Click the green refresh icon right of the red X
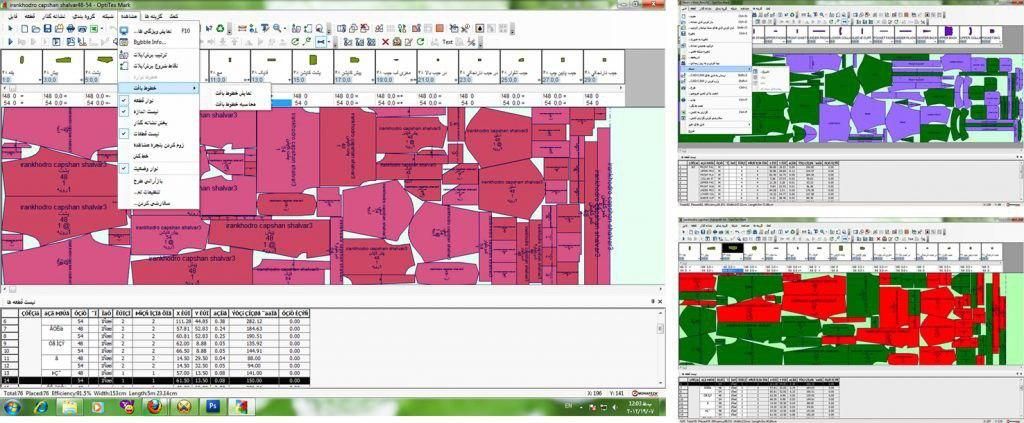Viewport: 1024px width, 423px height. coord(421,42)
